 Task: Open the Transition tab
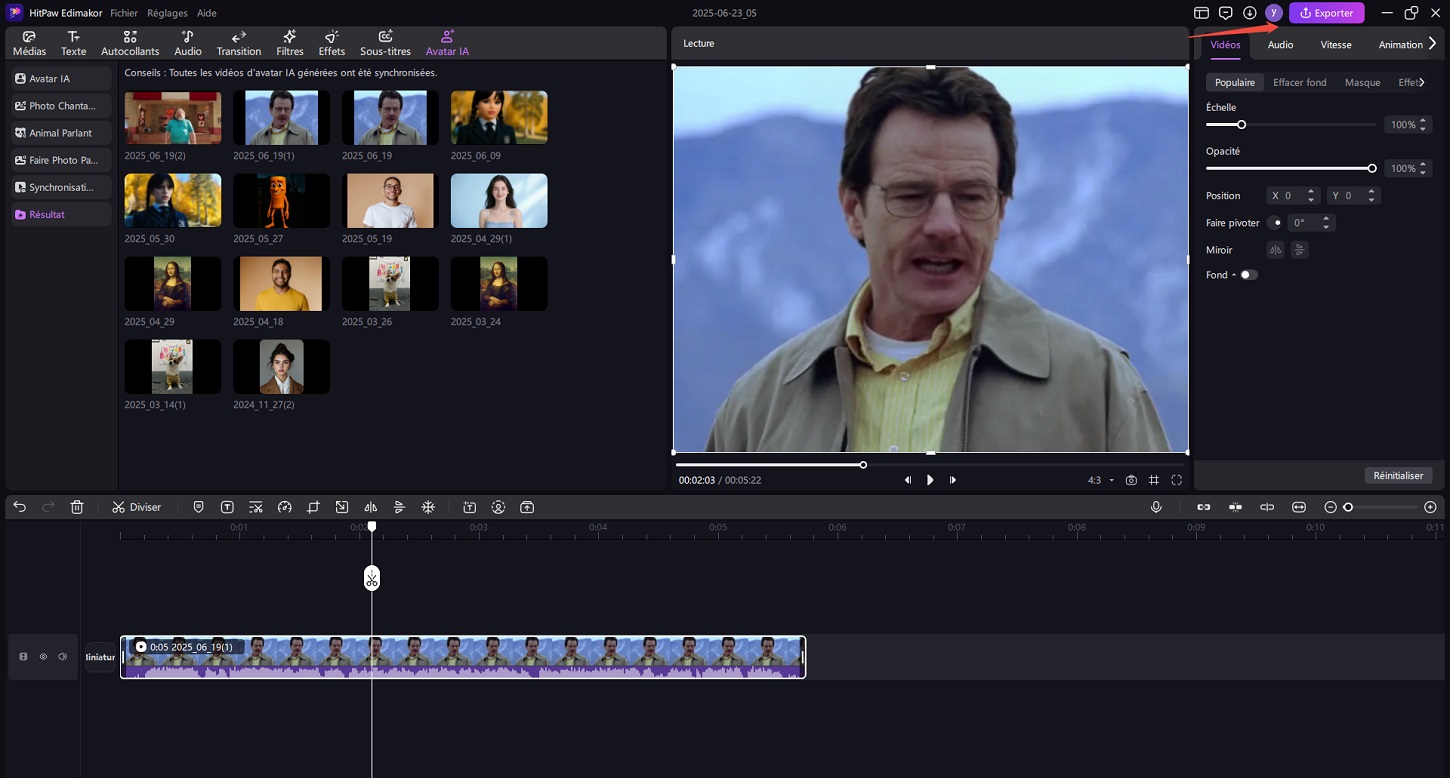pos(239,43)
